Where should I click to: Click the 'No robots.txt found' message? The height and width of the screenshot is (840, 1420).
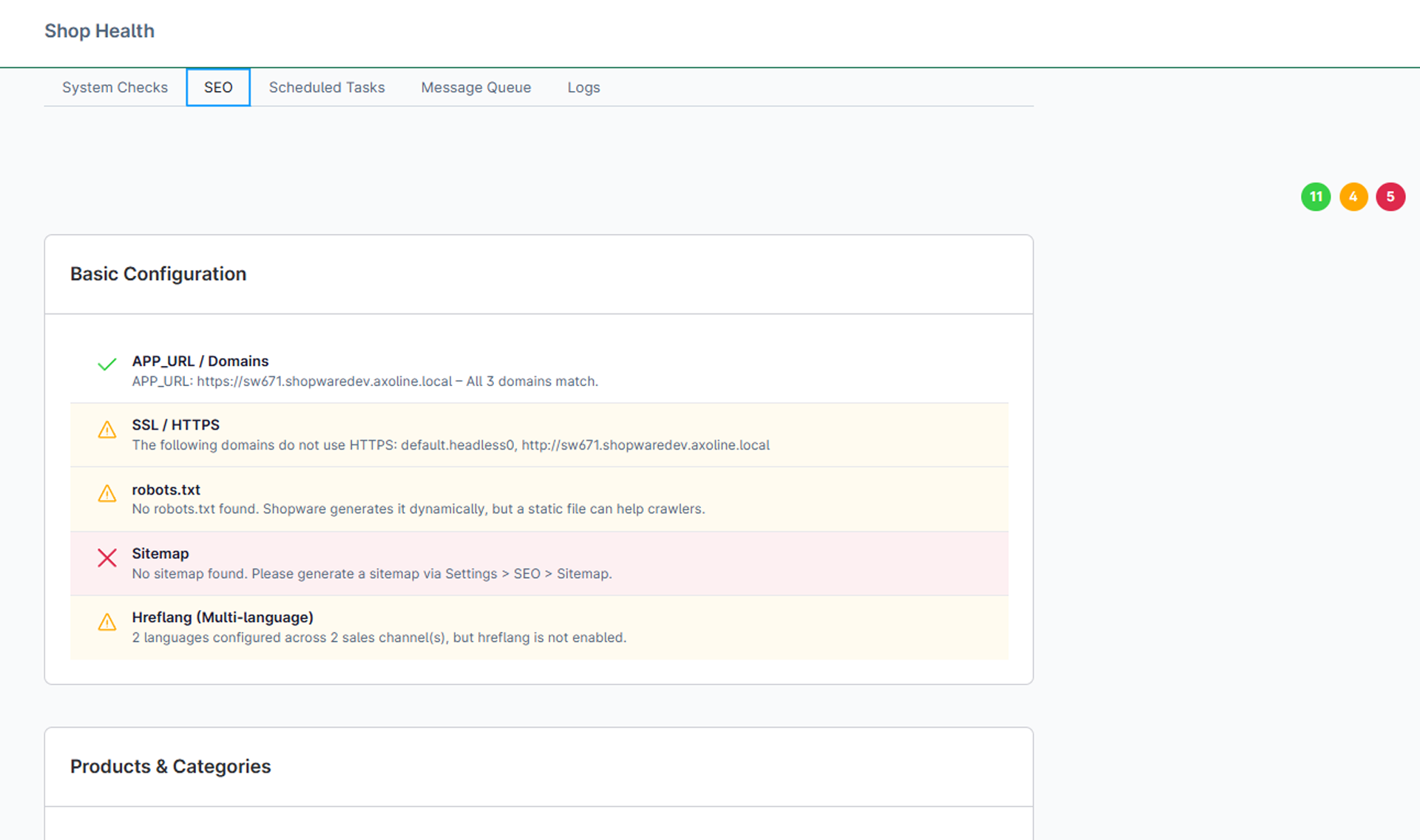(x=419, y=509)
